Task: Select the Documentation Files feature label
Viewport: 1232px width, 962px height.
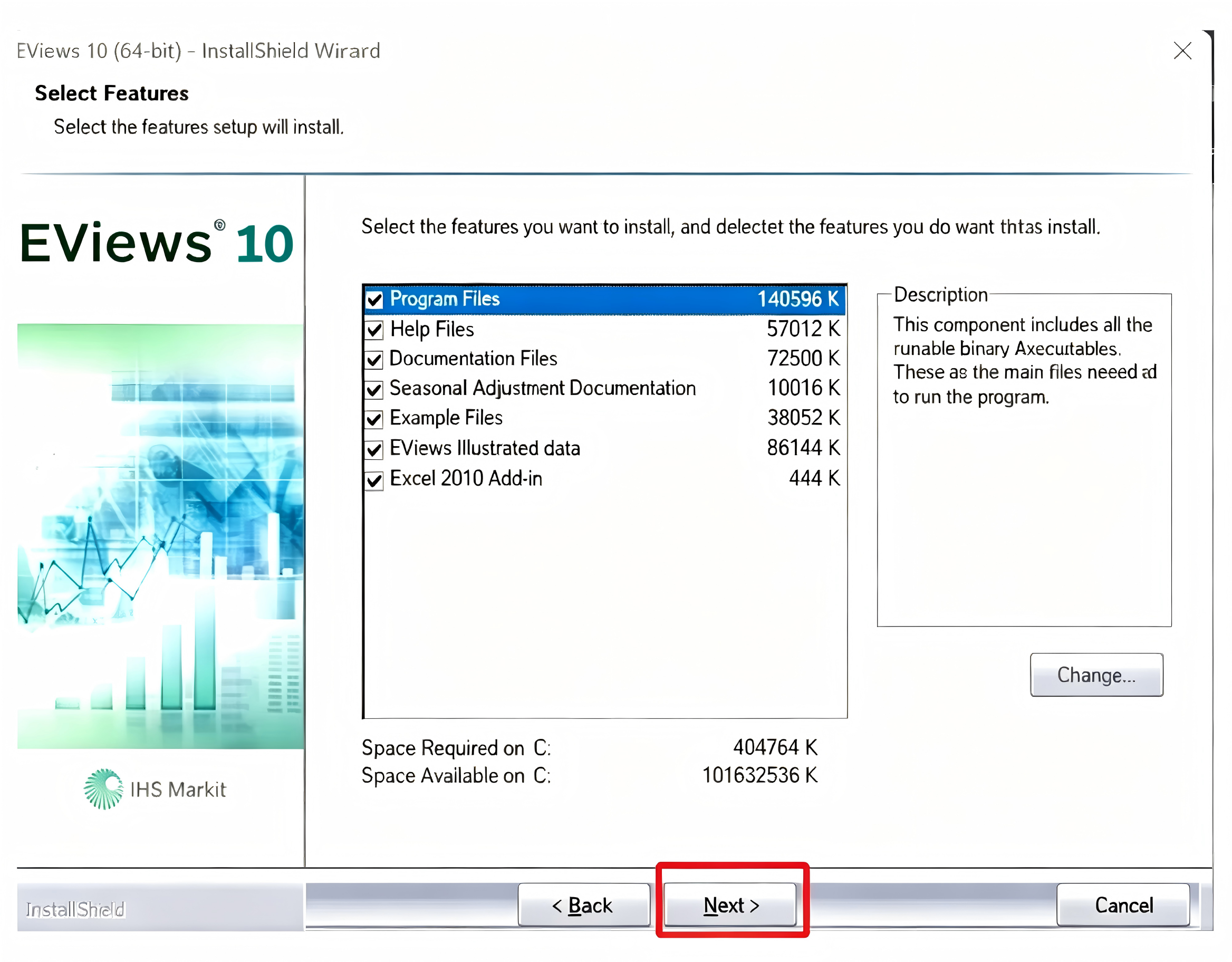Action: click(473, 359)
